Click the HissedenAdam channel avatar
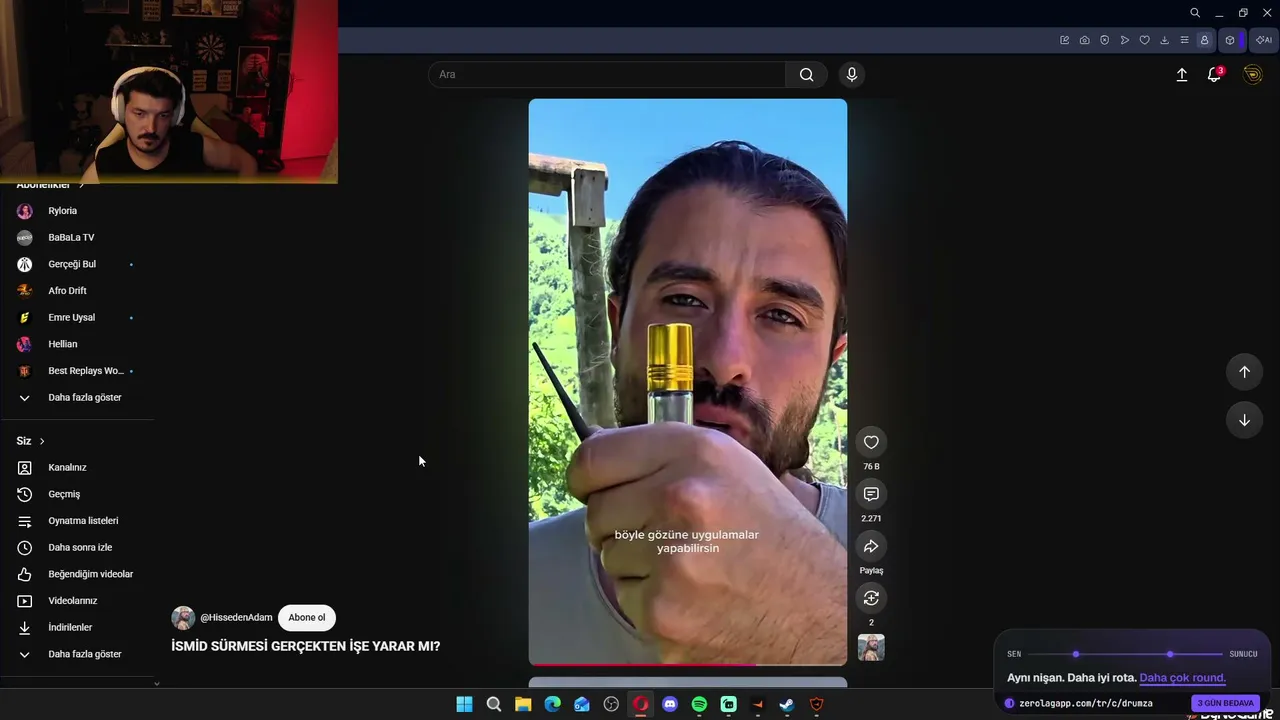Image resolution: width=1280 pixels, height=720 pixels. (x=183, y=618)
